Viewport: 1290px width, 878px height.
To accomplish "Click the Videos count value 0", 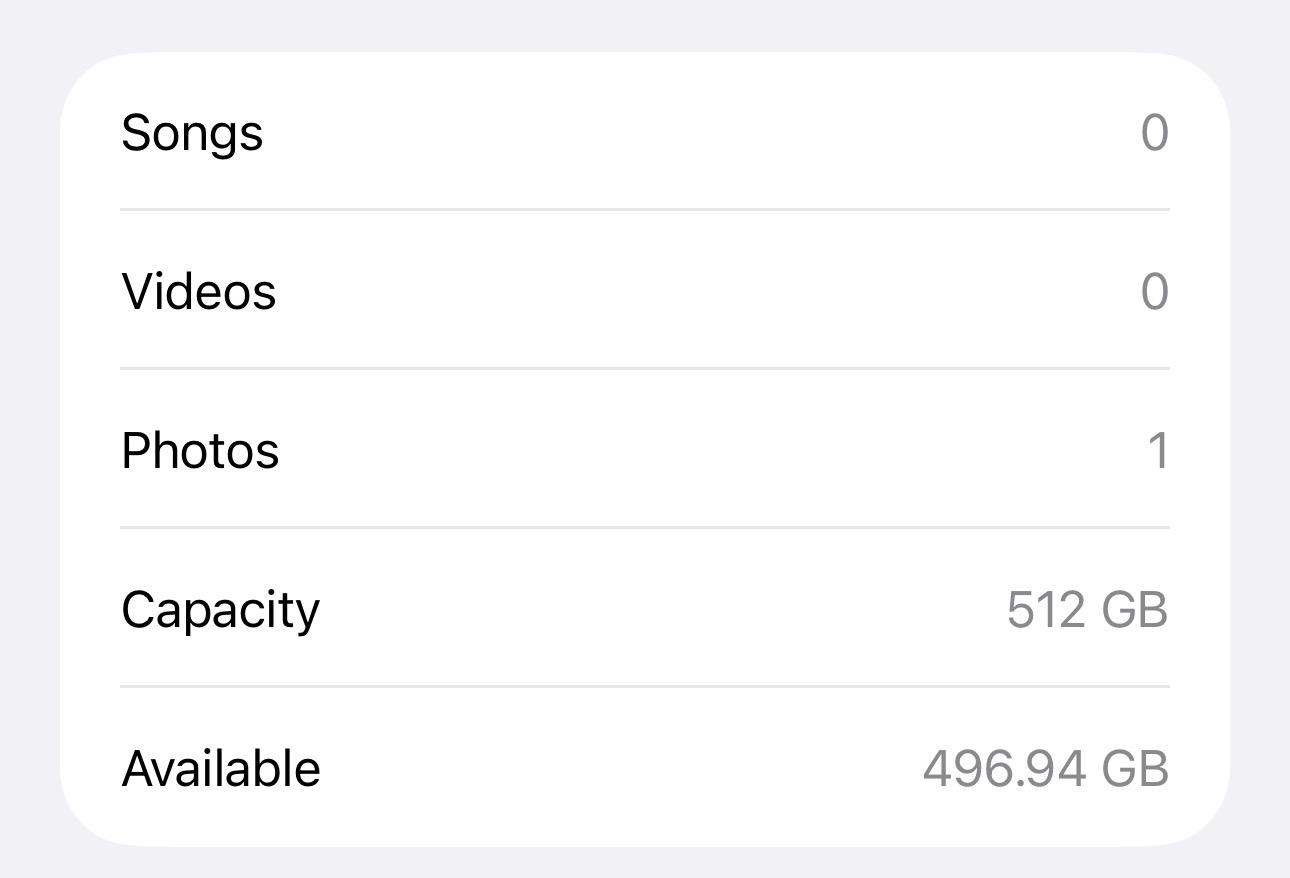I will (1154, 292).
